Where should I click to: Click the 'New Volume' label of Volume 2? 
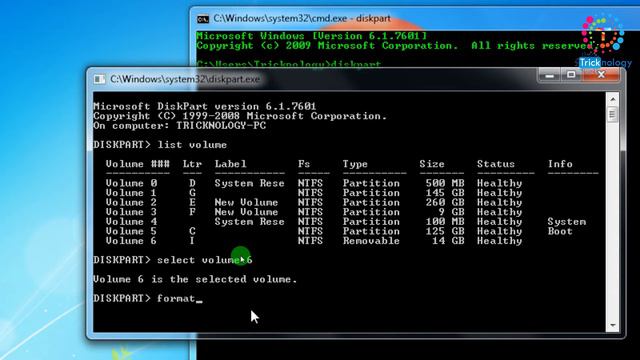[247, 202]
